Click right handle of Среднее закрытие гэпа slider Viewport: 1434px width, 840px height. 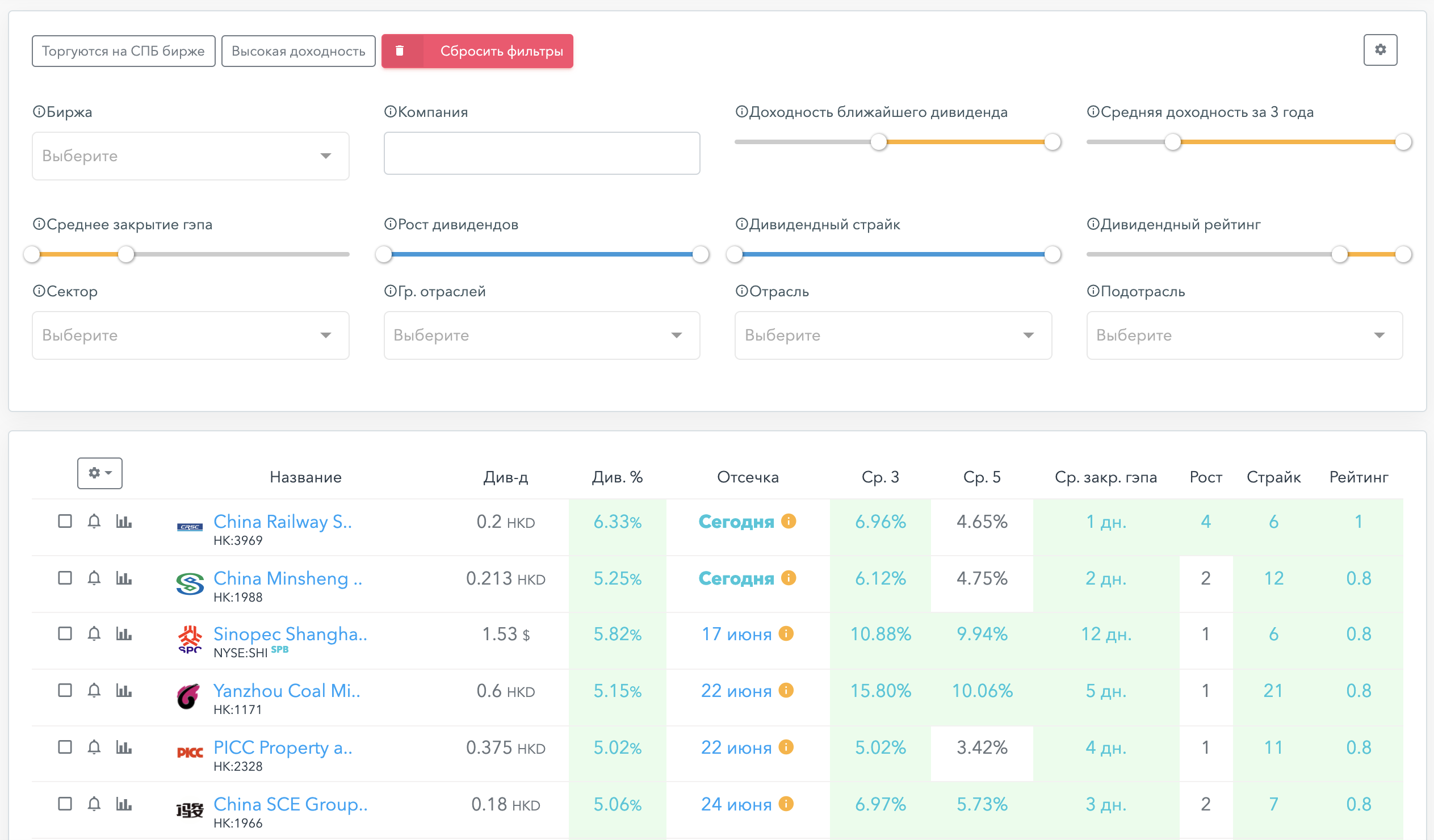click(126, 254)
